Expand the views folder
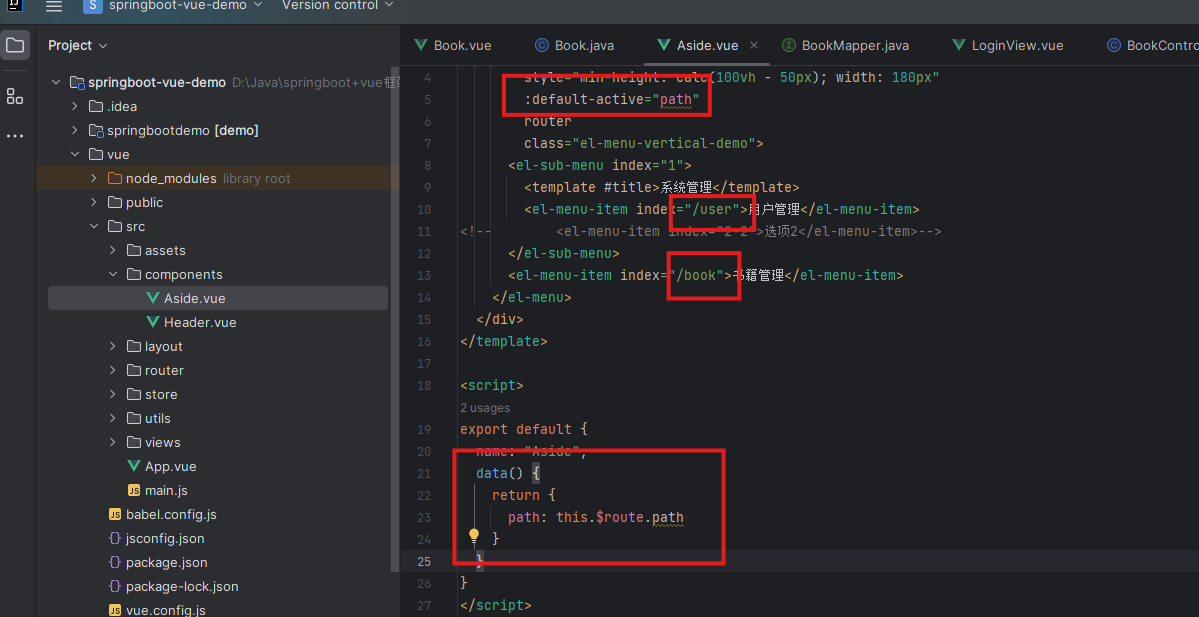This screenshot has height=617, width=1199. tap(112, 442)
